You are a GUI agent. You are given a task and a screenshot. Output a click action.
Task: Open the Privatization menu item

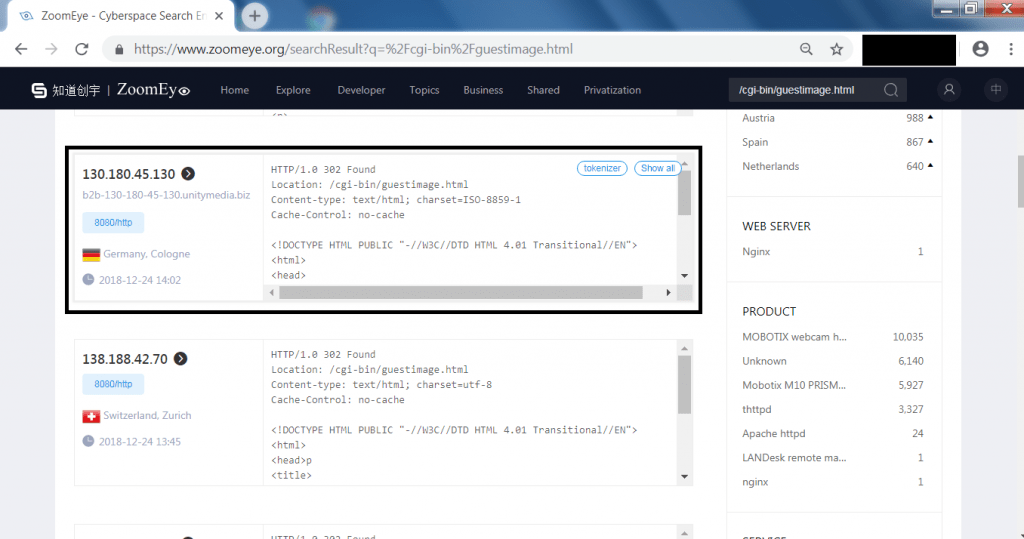click(x=613, y=90)
